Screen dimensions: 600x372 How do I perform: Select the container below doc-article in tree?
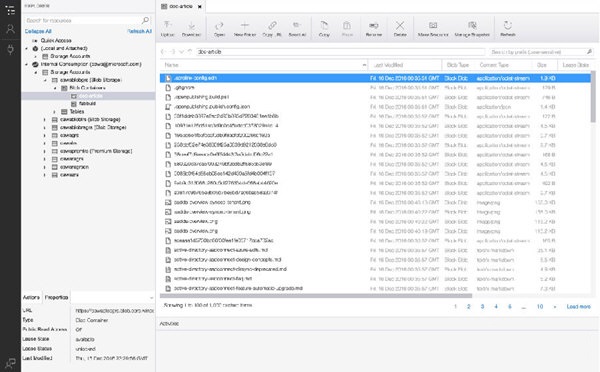click(x=87, y=104)
